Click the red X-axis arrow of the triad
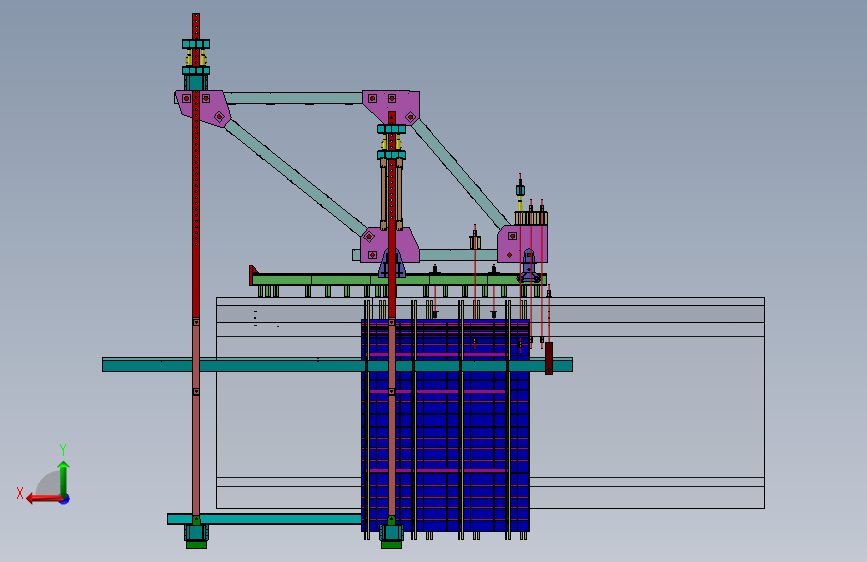867x562 pixels. point(43,499)
